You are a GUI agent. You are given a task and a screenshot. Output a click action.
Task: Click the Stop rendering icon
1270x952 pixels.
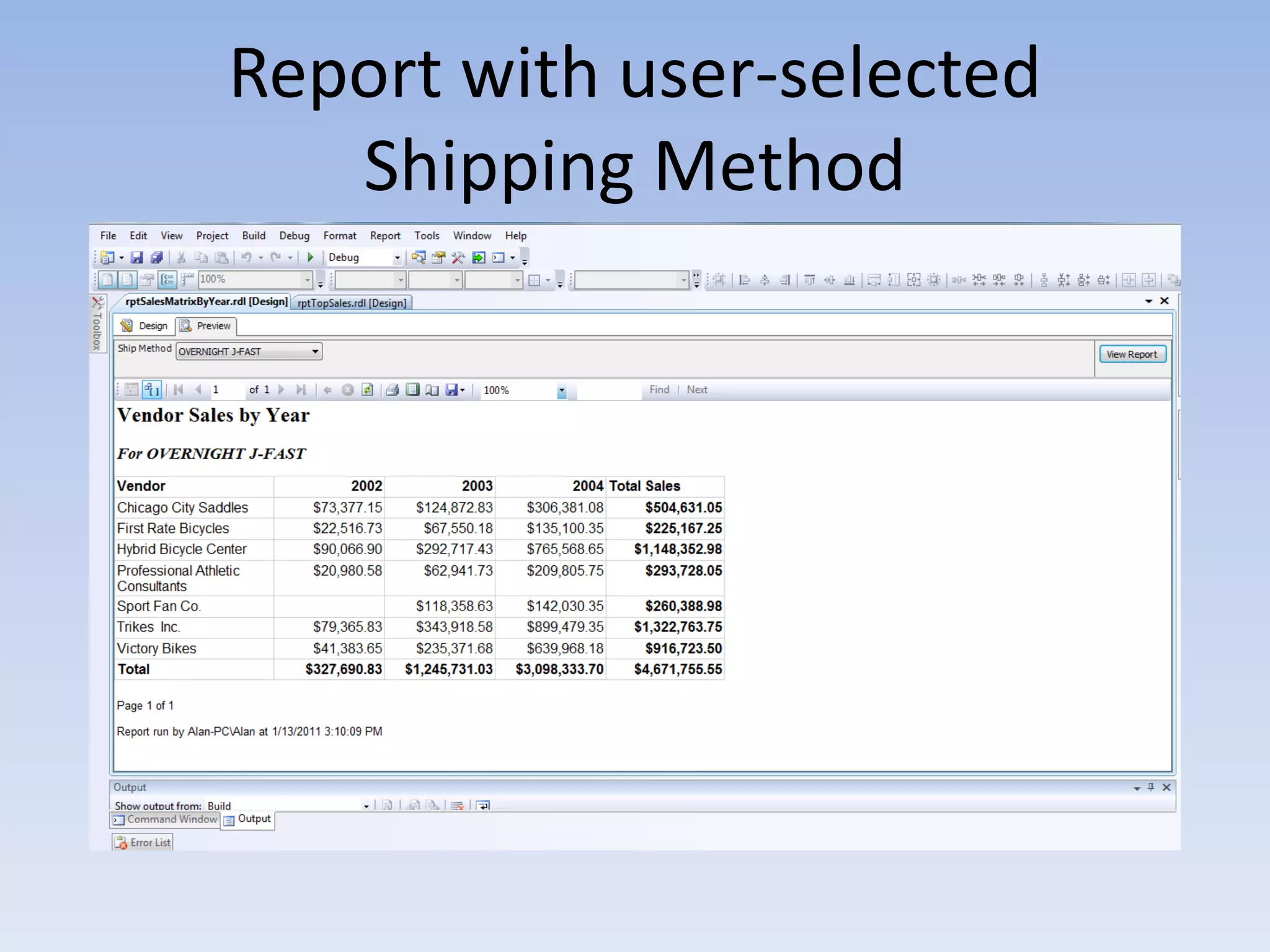point(348,390)
